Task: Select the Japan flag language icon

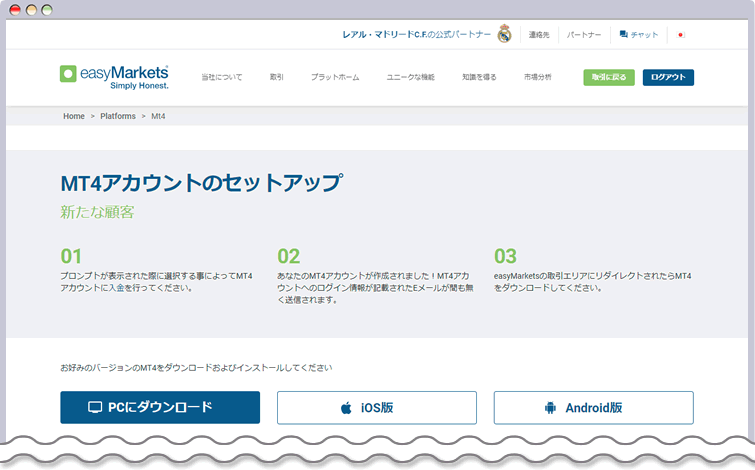Action: (x=680, y=35)
